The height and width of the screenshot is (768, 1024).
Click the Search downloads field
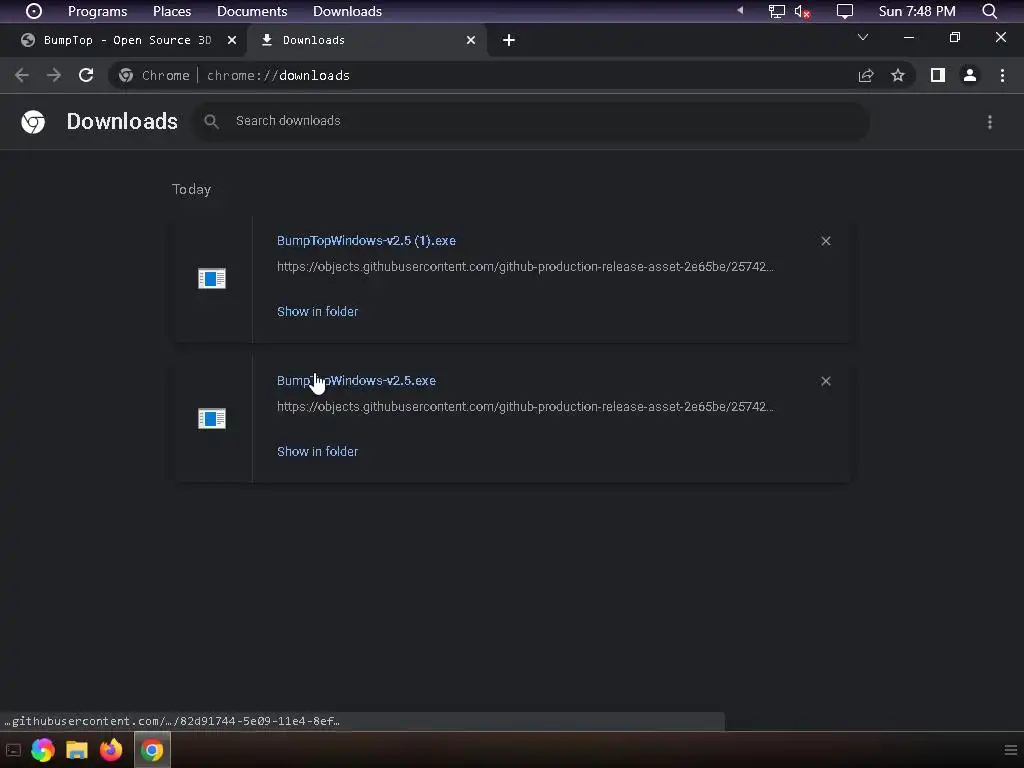tap(531, 121)
